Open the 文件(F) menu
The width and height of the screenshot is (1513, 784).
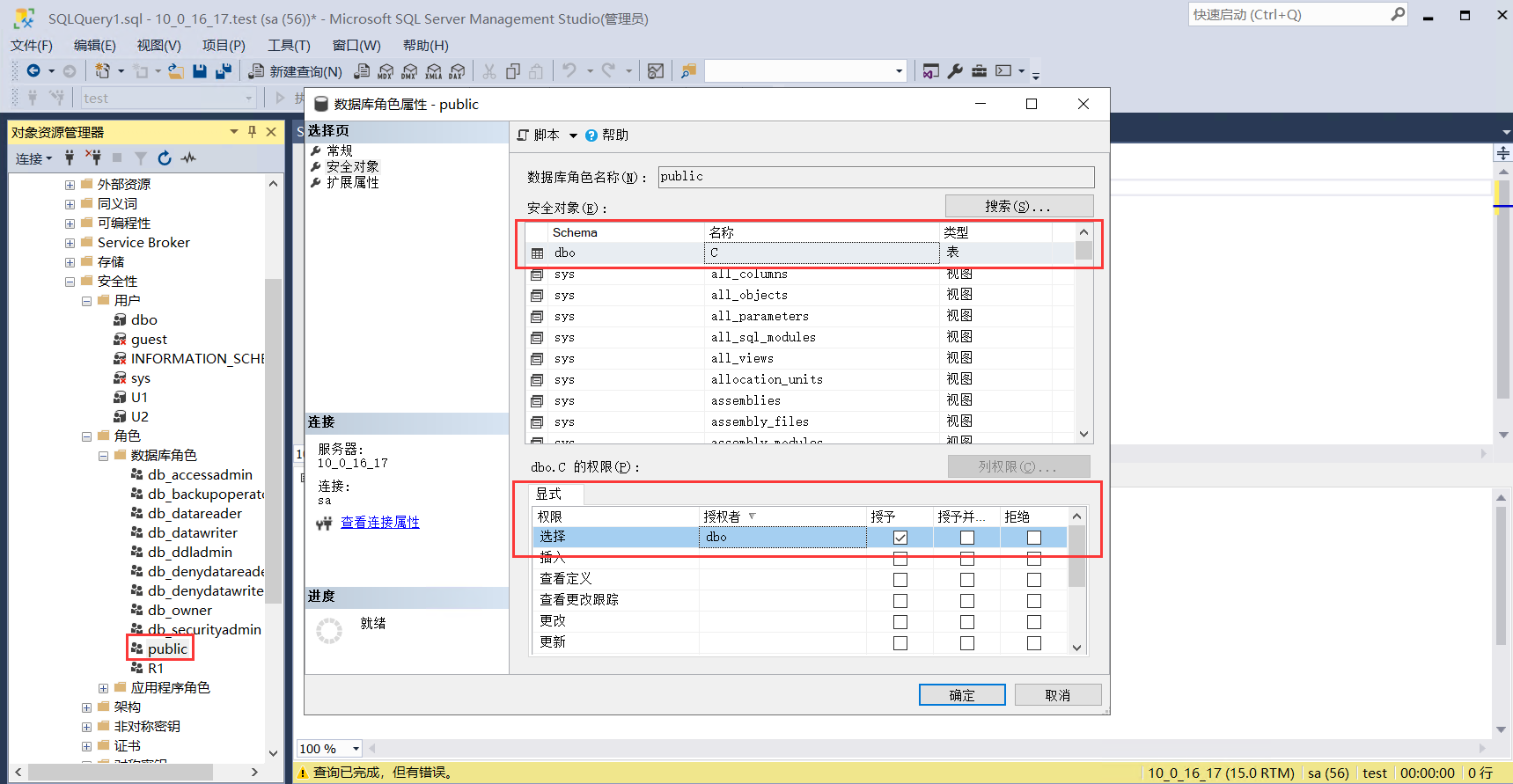pos(32,45)
